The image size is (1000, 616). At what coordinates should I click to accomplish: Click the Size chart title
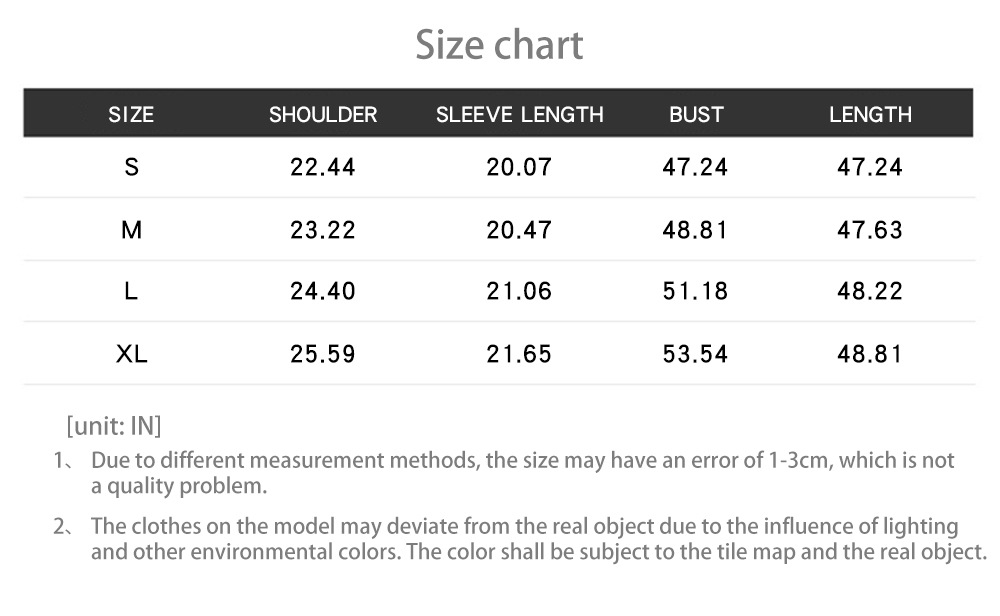pos(499,46)
